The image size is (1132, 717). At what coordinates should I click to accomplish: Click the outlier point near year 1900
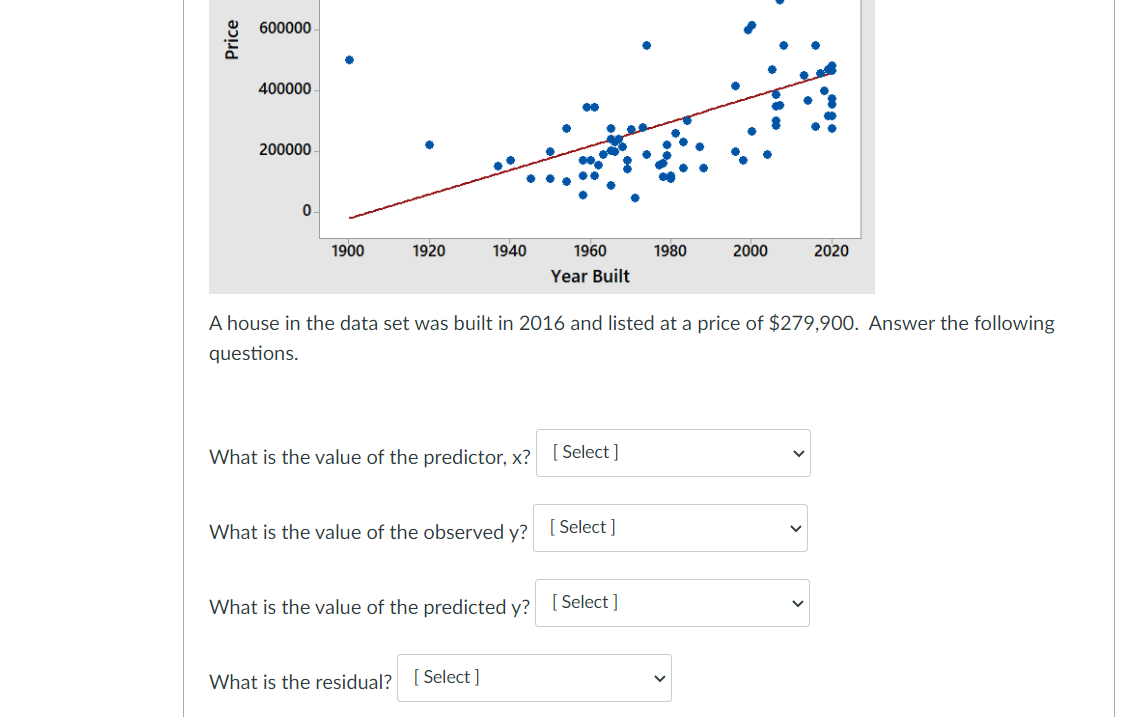pyautogui.click(x=348, y=60)
